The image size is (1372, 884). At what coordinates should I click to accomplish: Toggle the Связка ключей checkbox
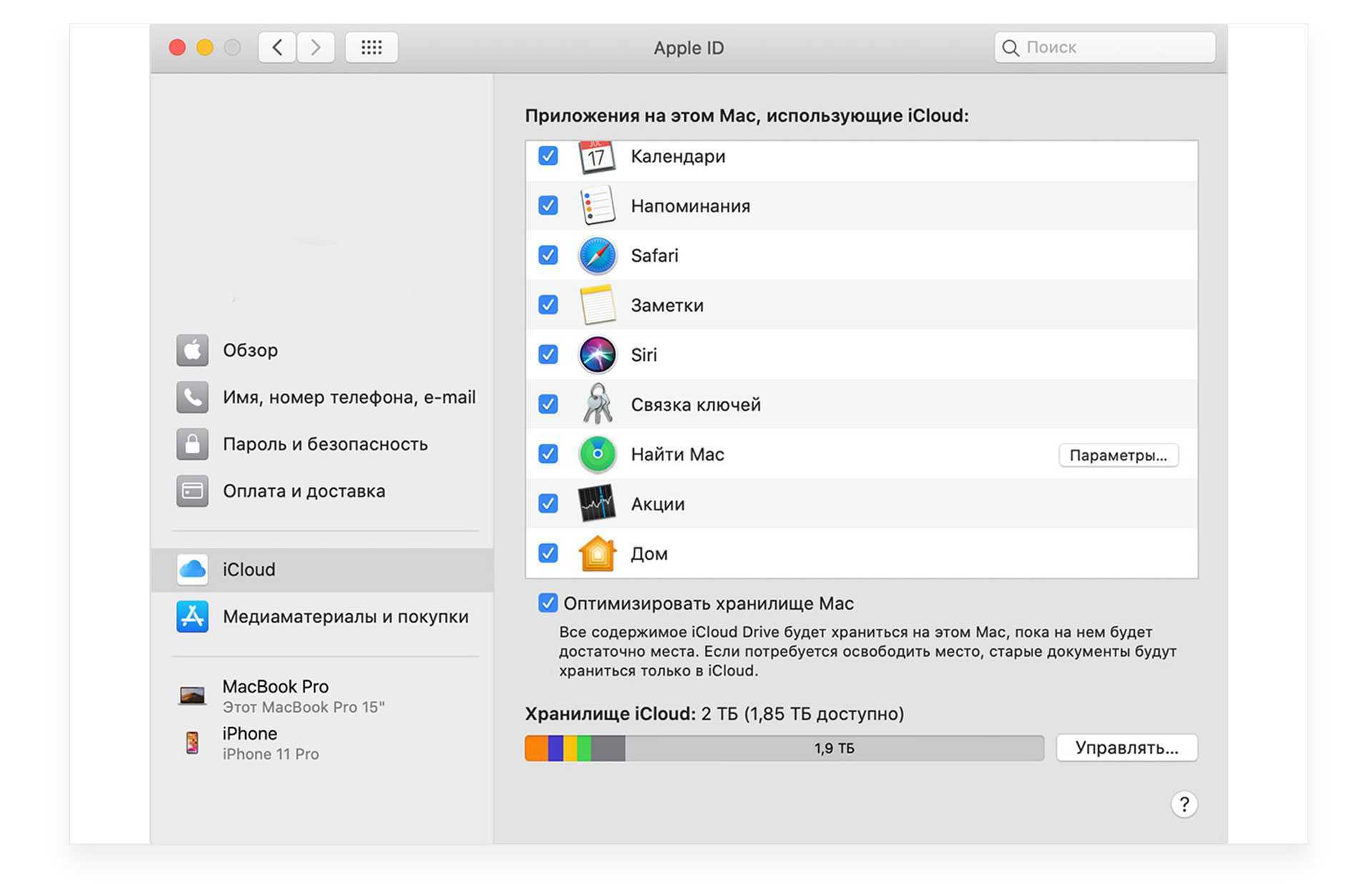coord(548,404)
